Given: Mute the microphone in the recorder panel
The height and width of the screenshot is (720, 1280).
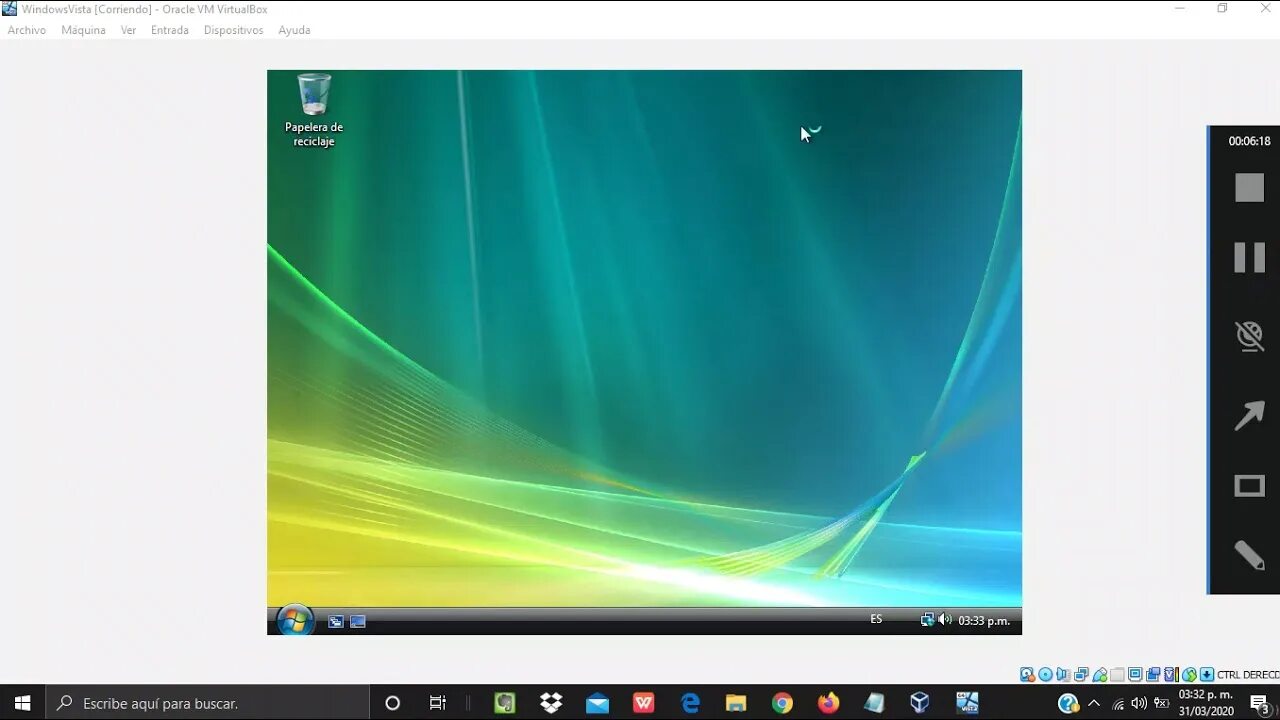Looking at the screenshot, I should tap(1249, 336).
